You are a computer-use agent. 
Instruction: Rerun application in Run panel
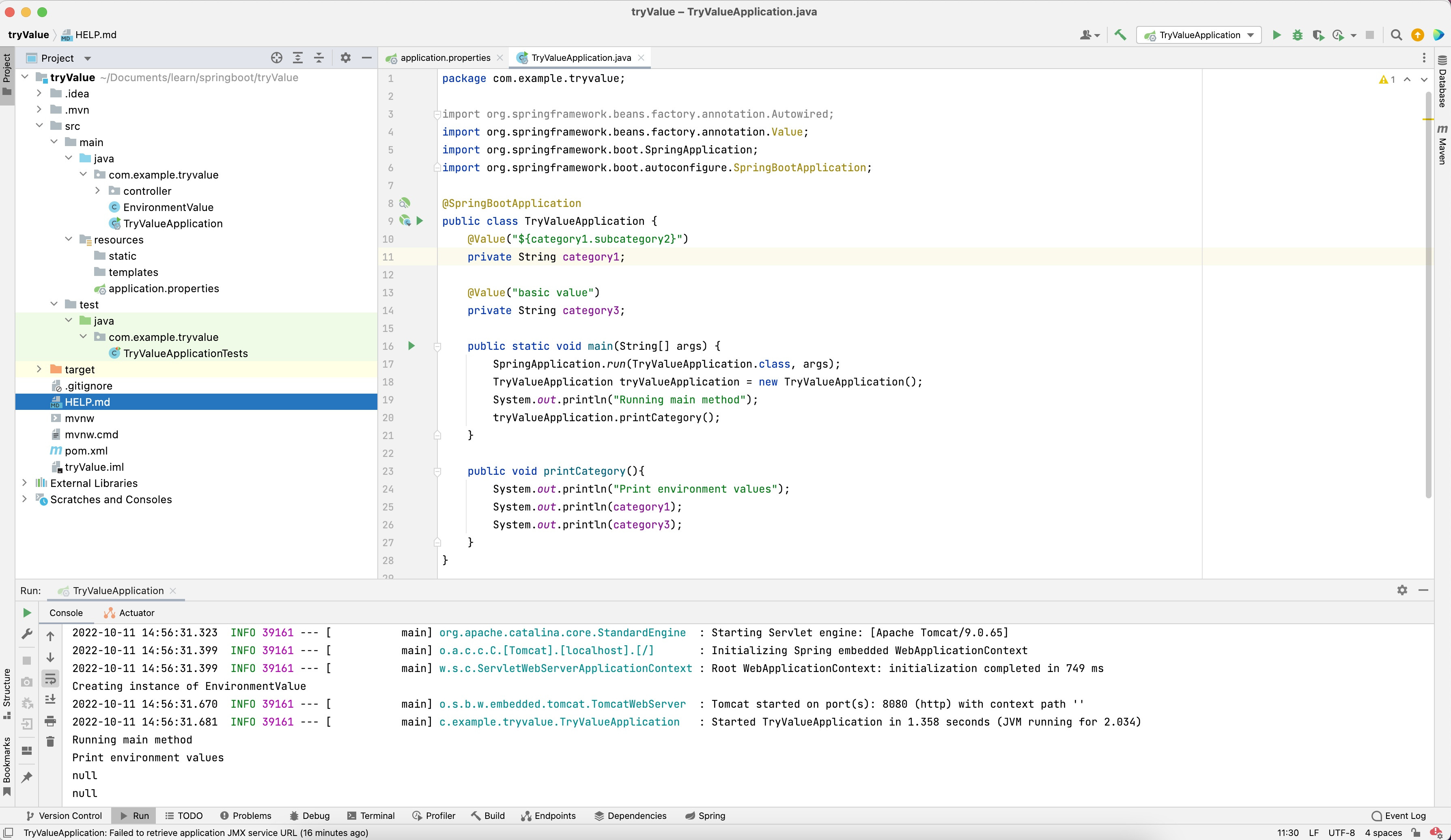click(26, 613)
